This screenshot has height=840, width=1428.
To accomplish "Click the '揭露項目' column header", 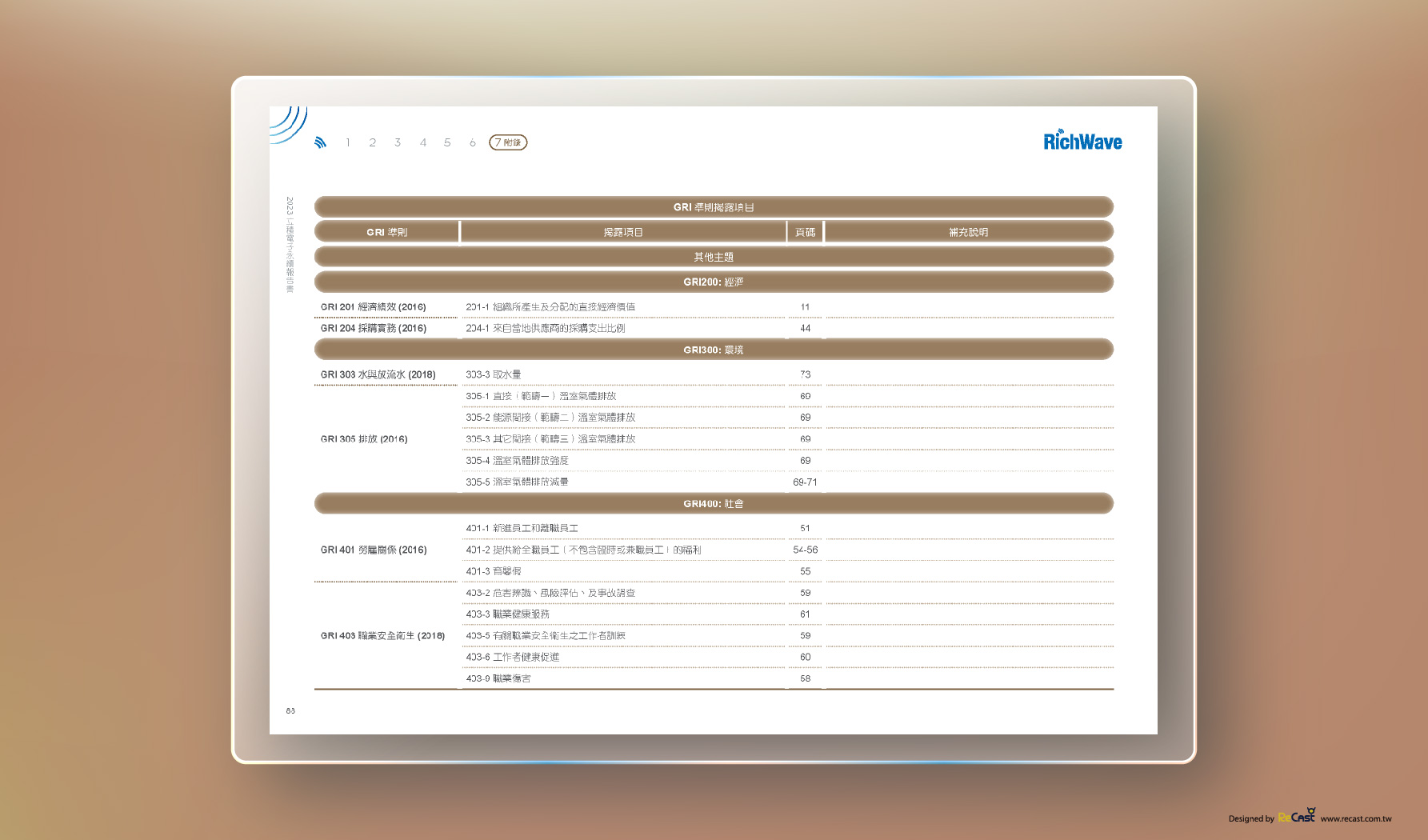I will click(623, 232).
